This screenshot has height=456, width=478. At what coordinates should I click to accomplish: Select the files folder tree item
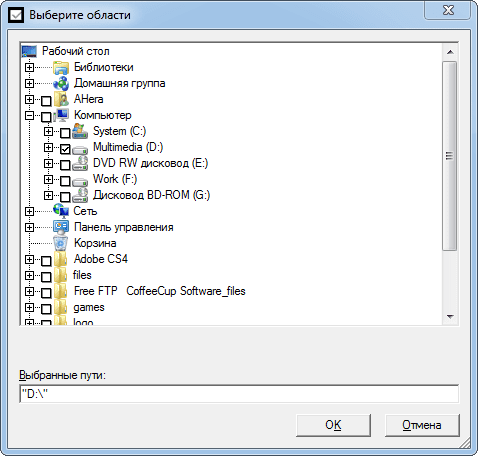[x=82, y=275]
